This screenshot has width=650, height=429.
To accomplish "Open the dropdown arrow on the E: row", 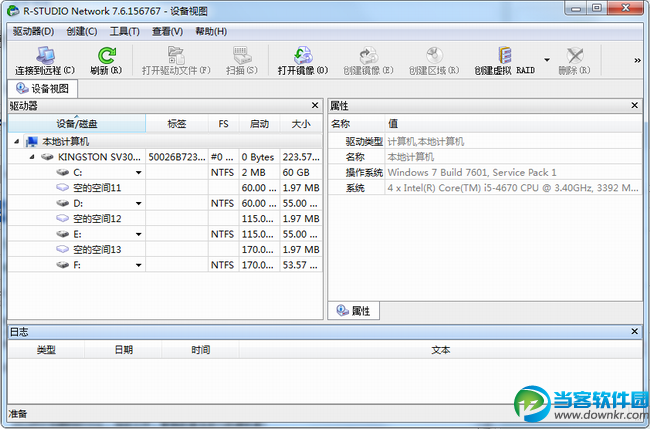I will [138, 234].
